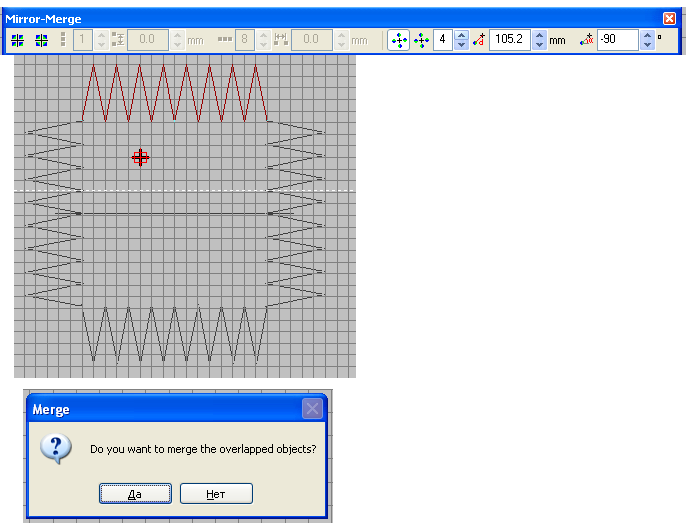Image resolution: width=692 pixels, height=529 pixels.
Task: Click the second mirror reflect icon in toolbar
Action: [x=41, y=41]
